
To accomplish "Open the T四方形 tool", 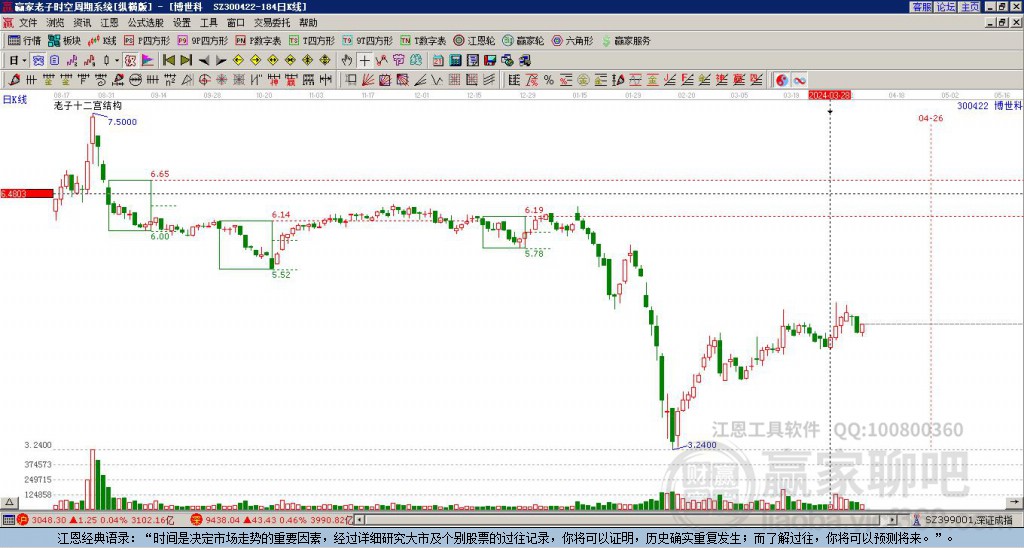I will pos(312,40).
